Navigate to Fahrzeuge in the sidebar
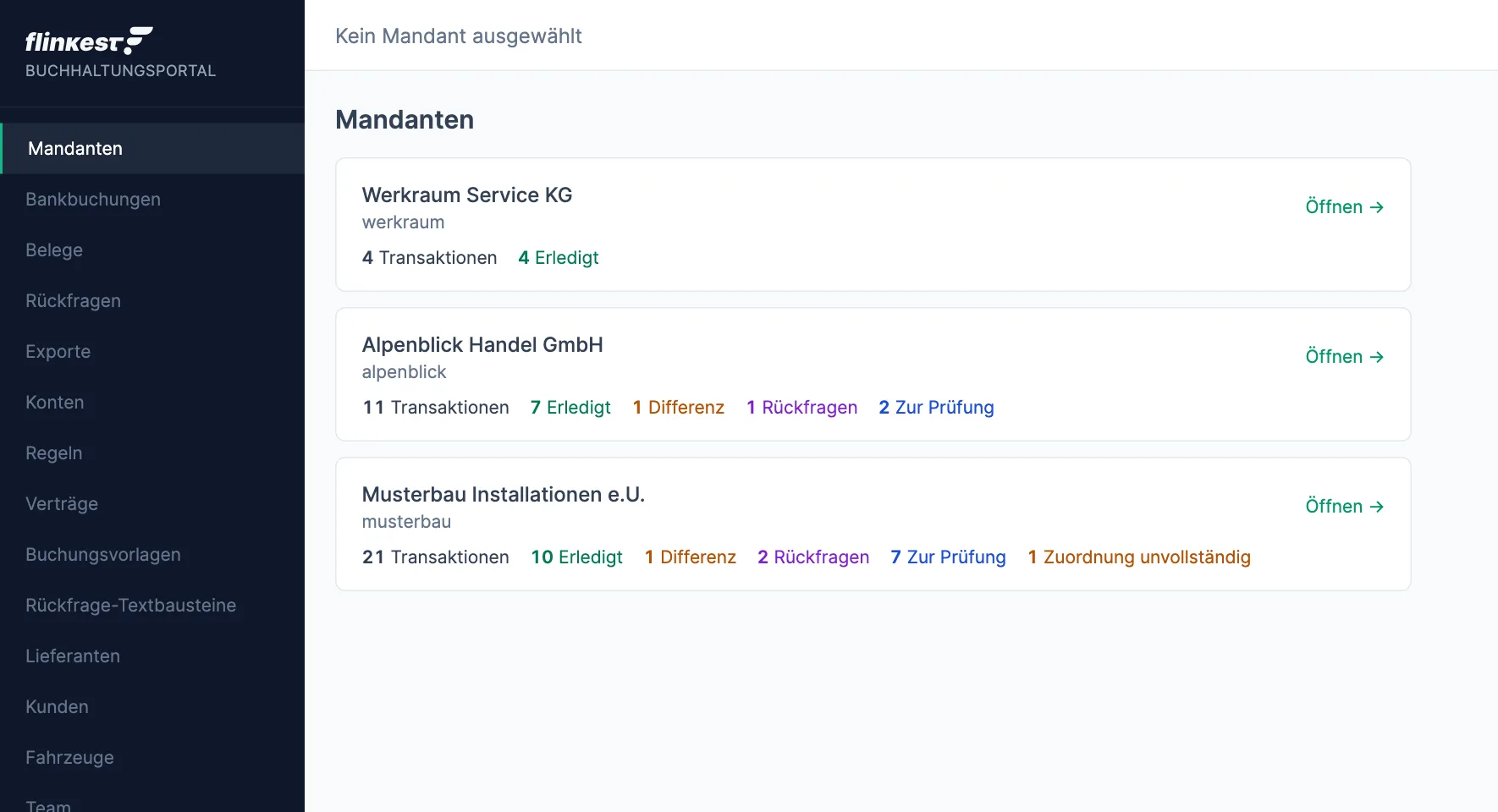 [152, 758]
